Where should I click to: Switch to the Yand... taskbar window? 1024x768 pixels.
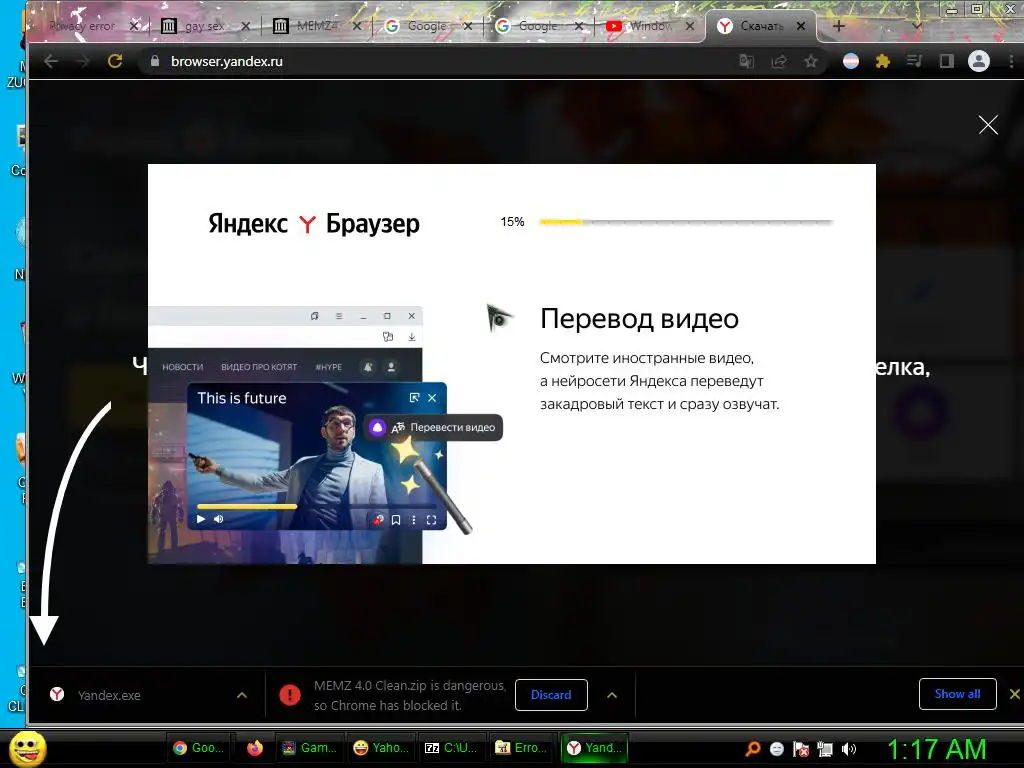pyautogui.click(x=594, y=748)
